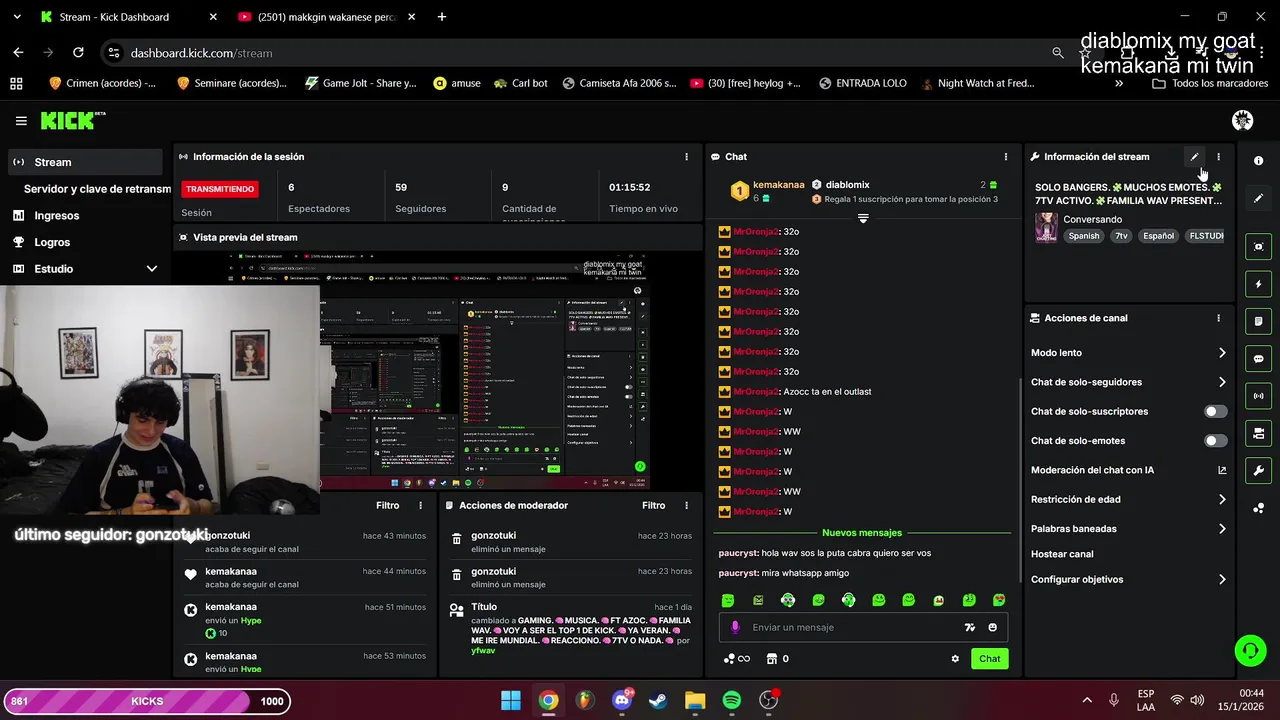Image resolution: width=1280 pixels, height=720 pixels.
Task: Open the user avatar in the top-right header
Action: [1242, 121]
